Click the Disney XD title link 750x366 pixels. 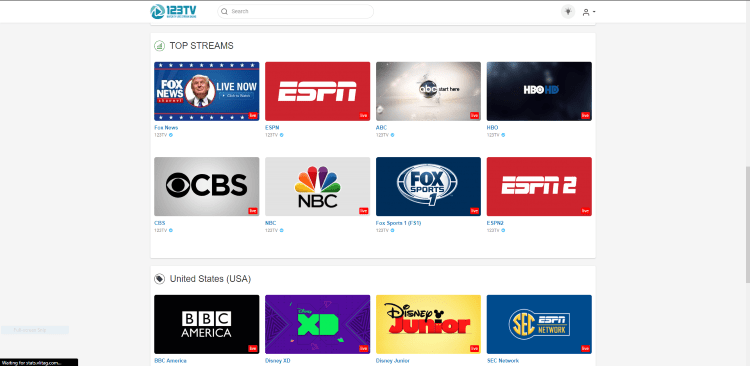pos(277,361)
